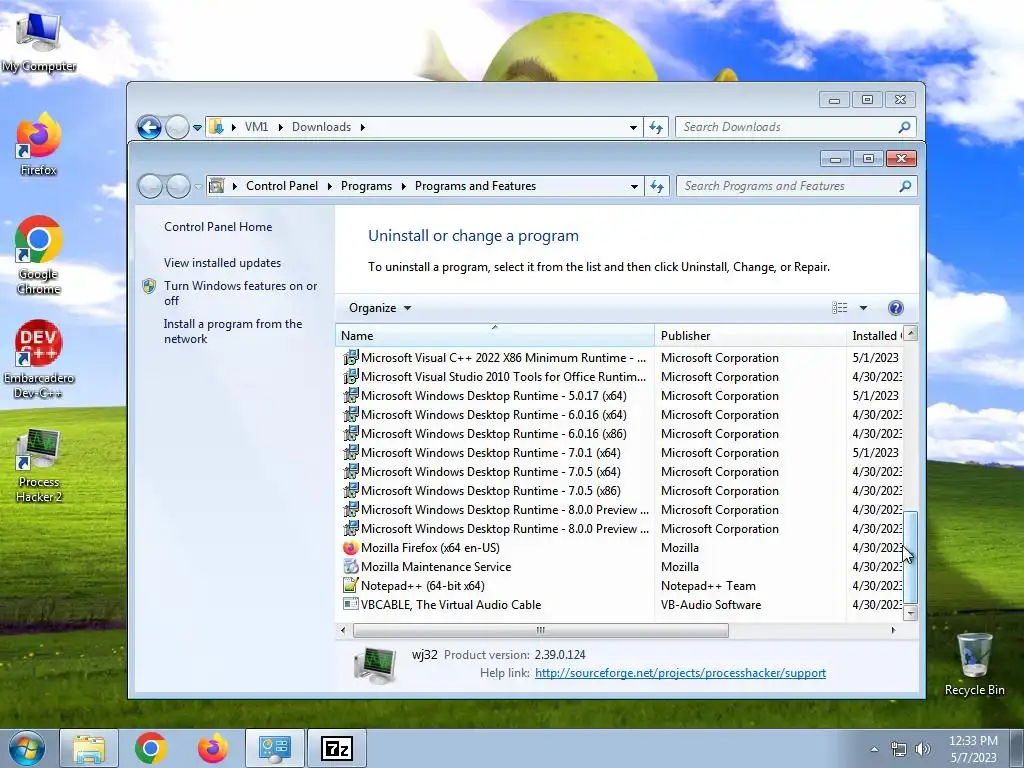Screen dimensions: 1024x768
Task: Sort by the Publisher column header
Action: click(750, 336)
